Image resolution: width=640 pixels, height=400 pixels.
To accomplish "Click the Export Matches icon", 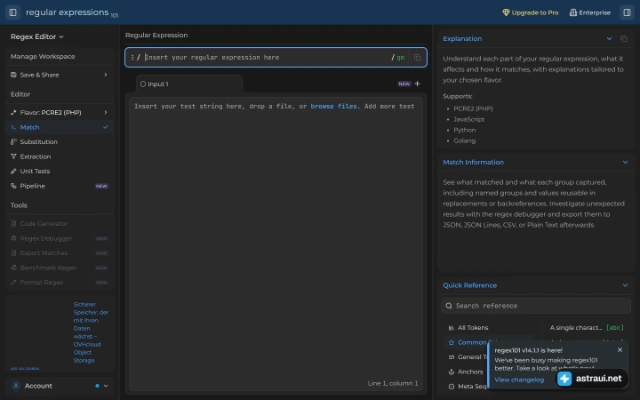I will [13, 253].
